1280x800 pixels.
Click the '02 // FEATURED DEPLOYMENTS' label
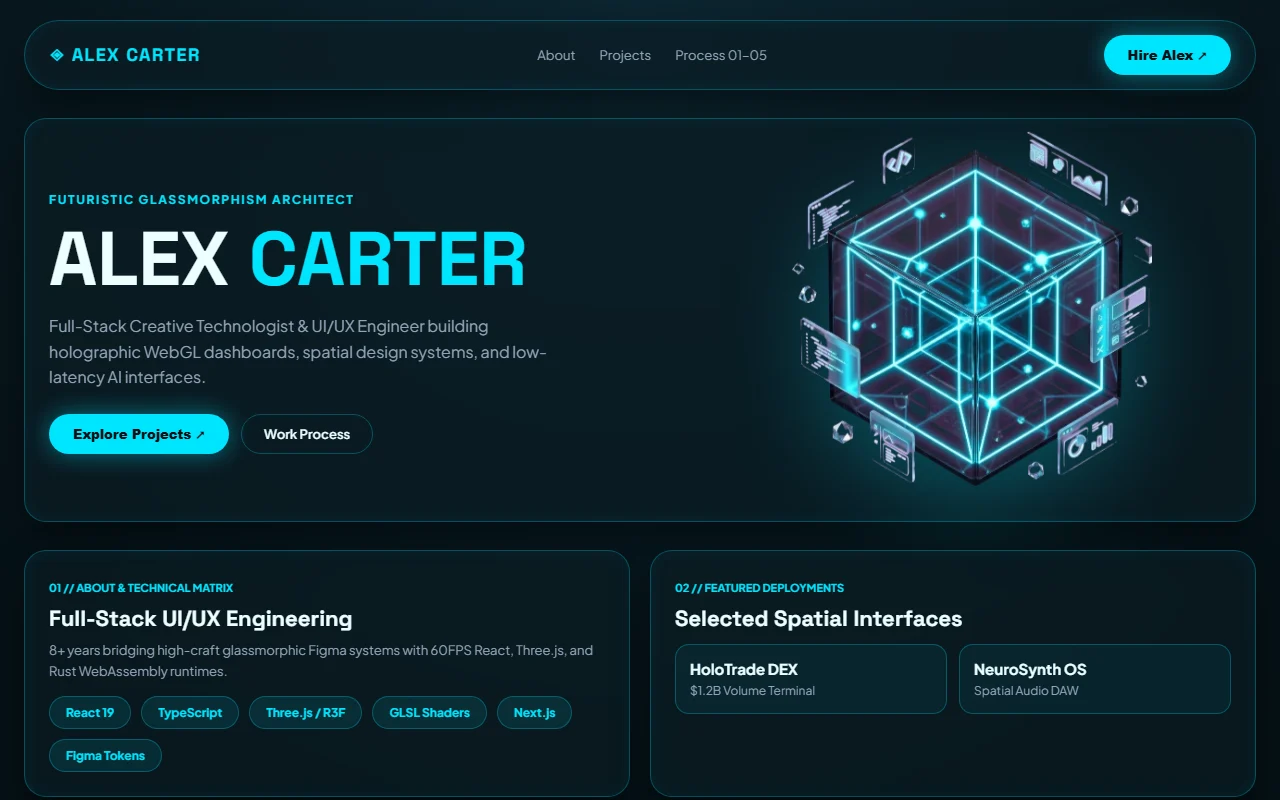(x=760, y=588)
